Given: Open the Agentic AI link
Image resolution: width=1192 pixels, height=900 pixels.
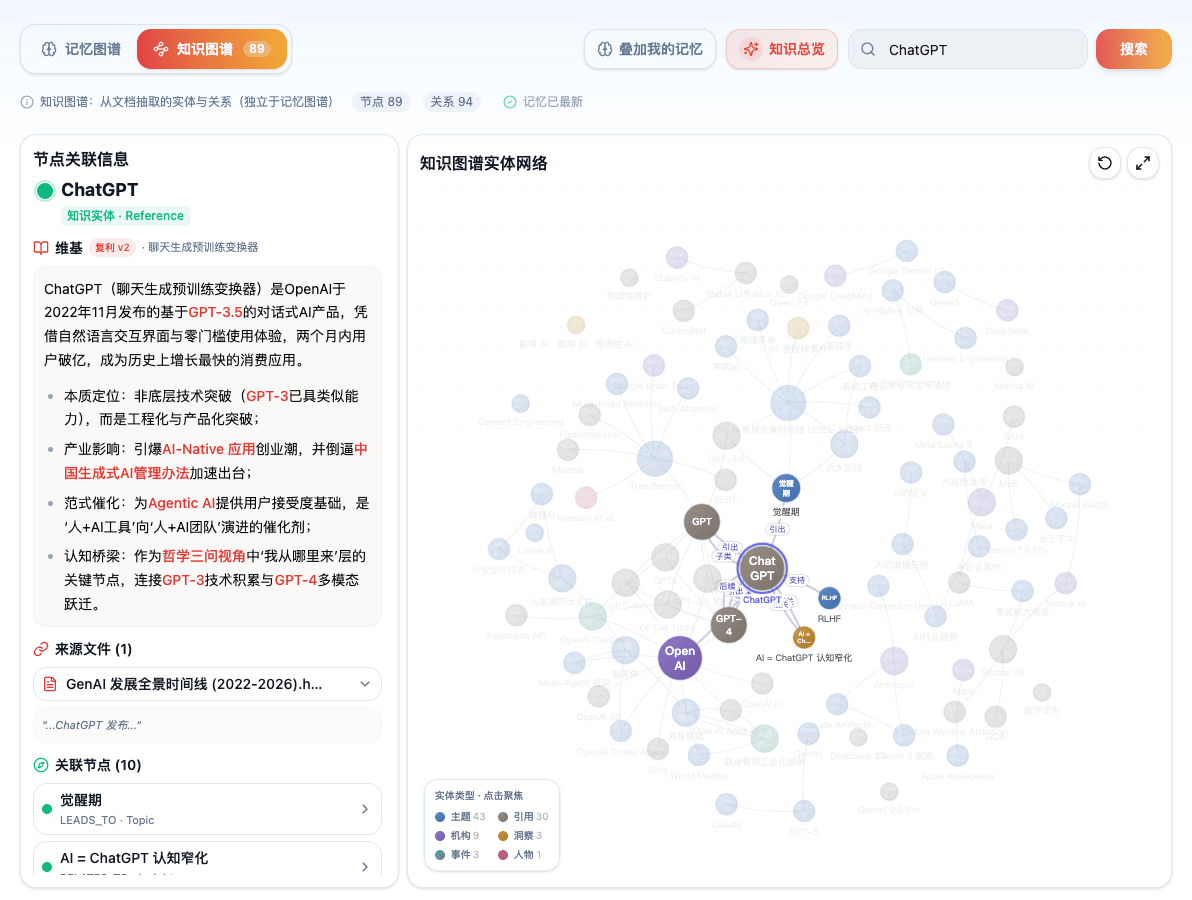Looking at the screenshot, I should tap(182, 503).
